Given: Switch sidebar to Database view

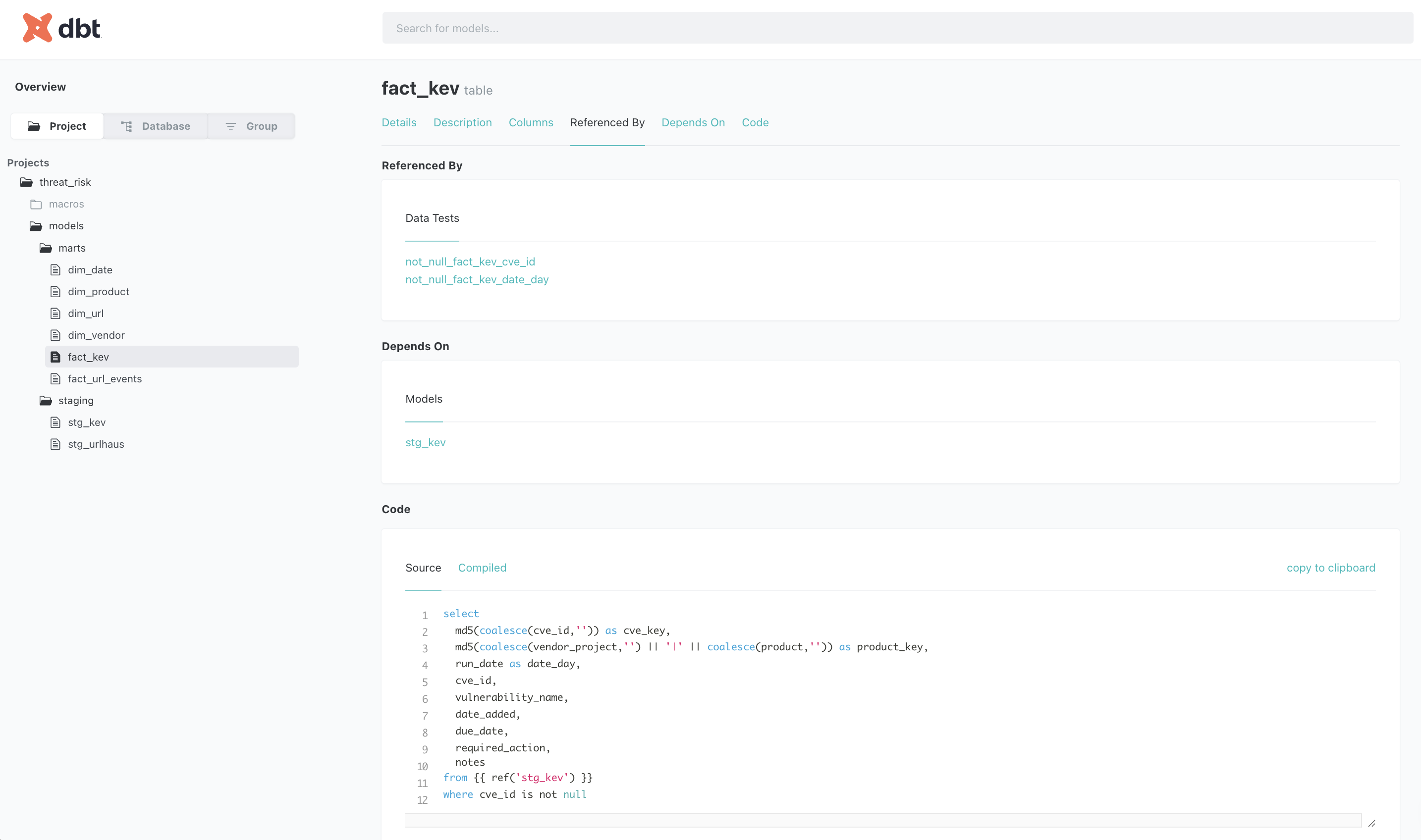Looking at the screenshot, I should (156, 126).
